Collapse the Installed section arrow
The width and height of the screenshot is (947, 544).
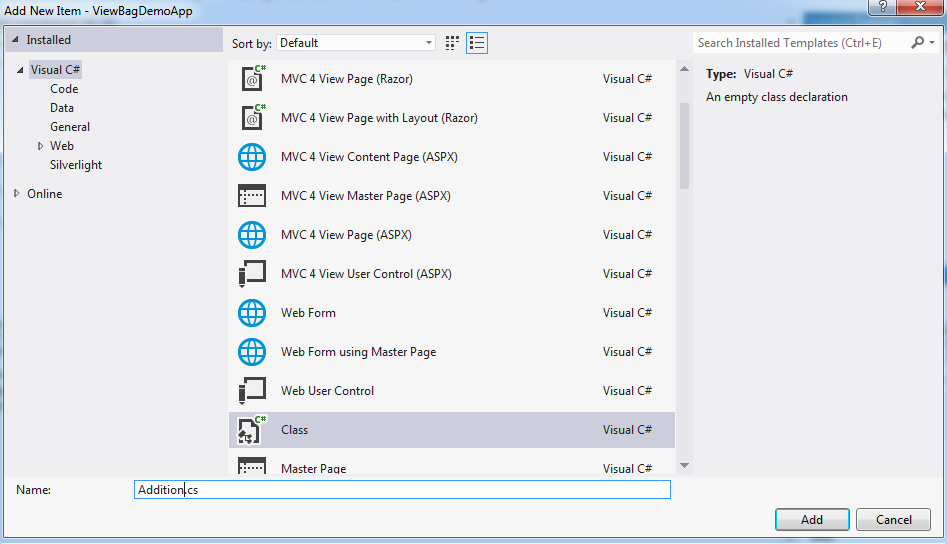[x=15, y=40]
